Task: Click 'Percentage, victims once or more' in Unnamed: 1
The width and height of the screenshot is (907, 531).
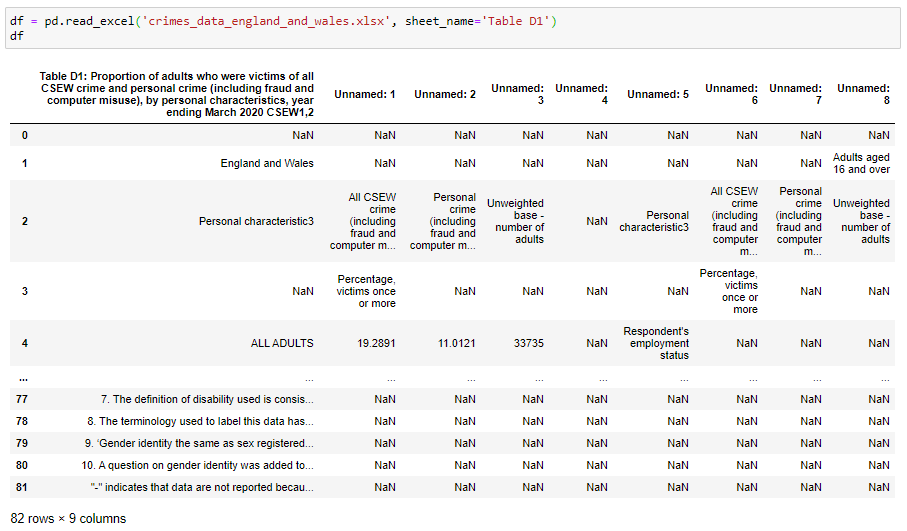Action: (x=366, y=292)
